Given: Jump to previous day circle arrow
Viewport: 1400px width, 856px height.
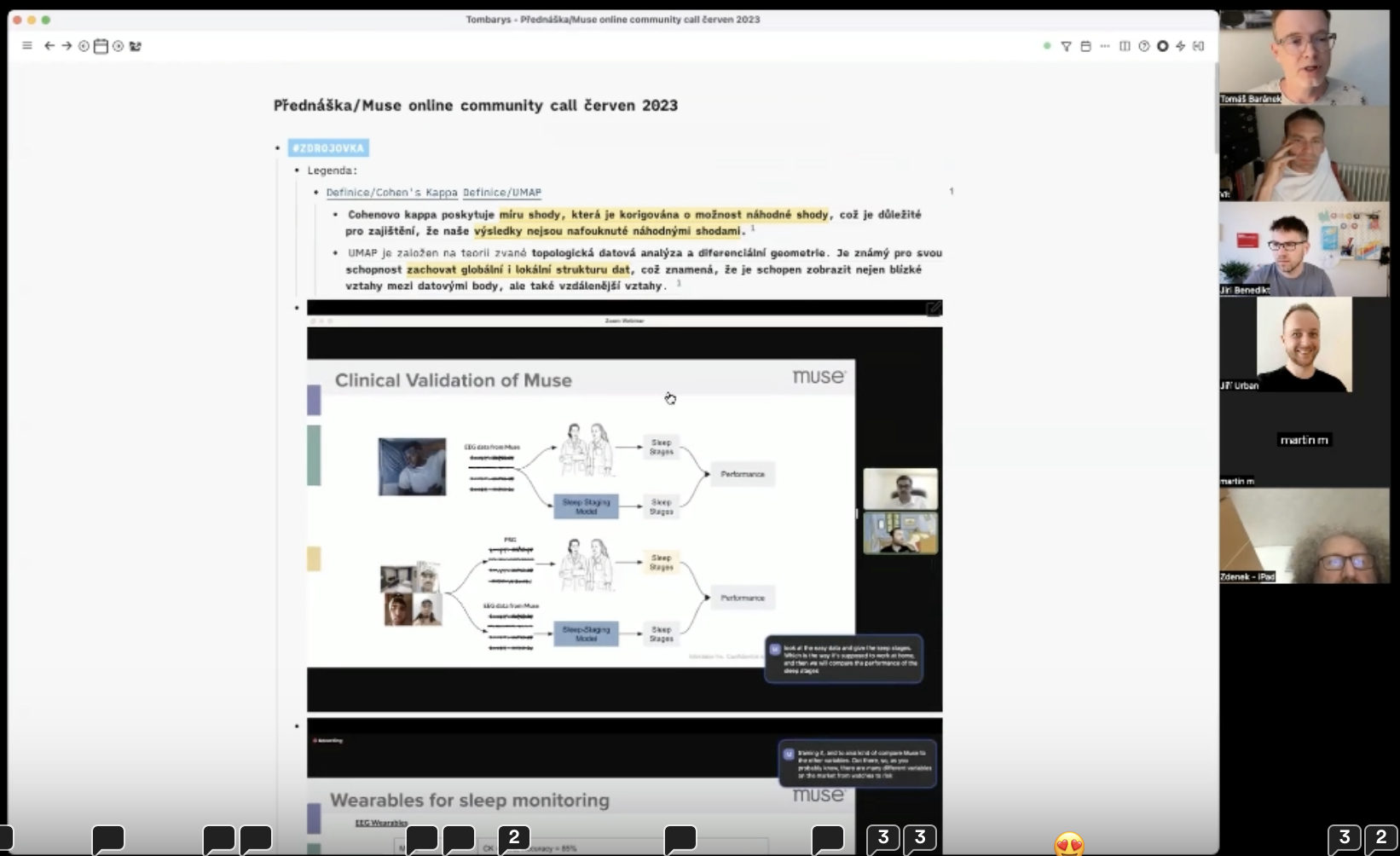Looking at the screenshot, I should click(x=84, y=46).
